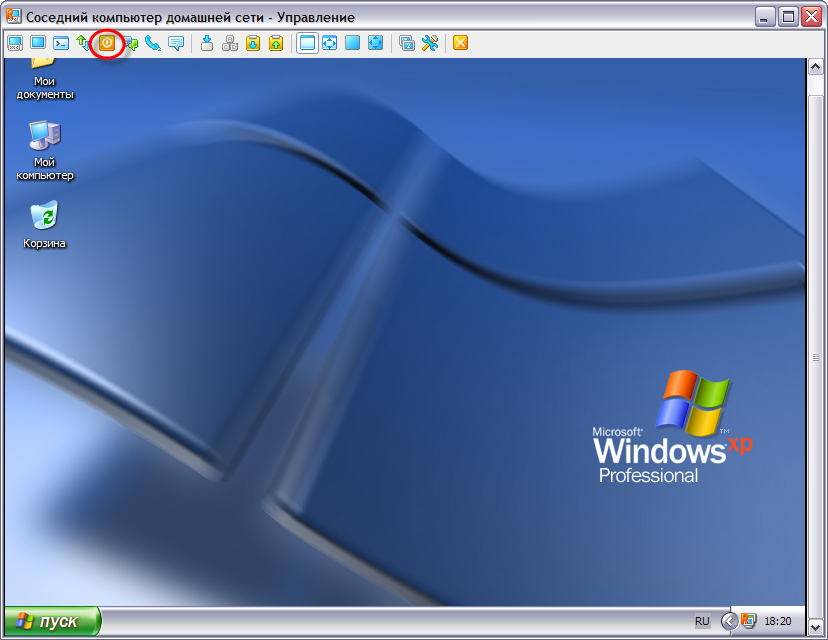Image resolution: width=828 pixels, height=640 pixels.
Task: Toggle the solid blue full-screen view mode
Action: click(352, 43)
